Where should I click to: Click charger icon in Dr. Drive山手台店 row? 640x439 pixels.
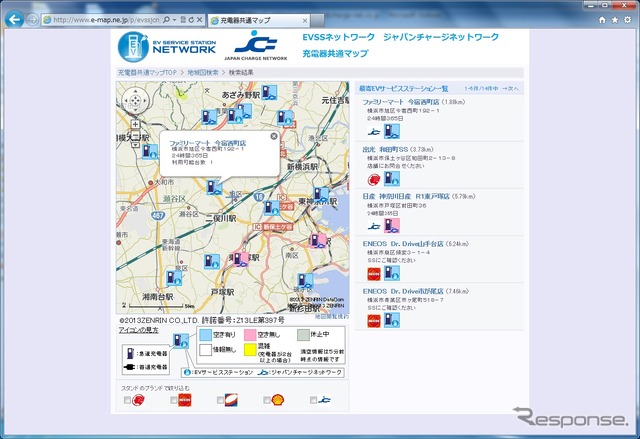[392, 273]
